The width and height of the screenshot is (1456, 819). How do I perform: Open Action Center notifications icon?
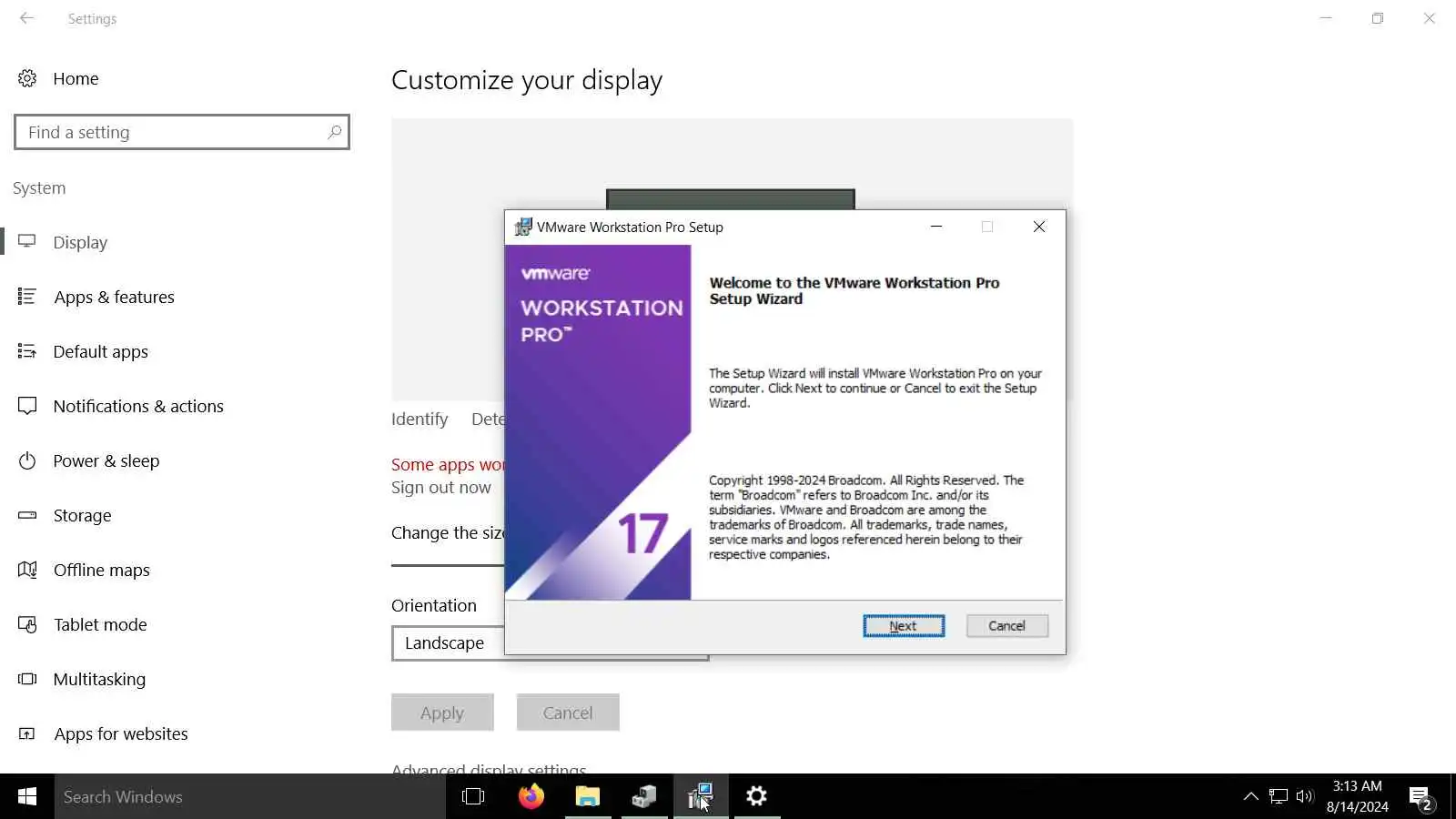coord(1421,798)
